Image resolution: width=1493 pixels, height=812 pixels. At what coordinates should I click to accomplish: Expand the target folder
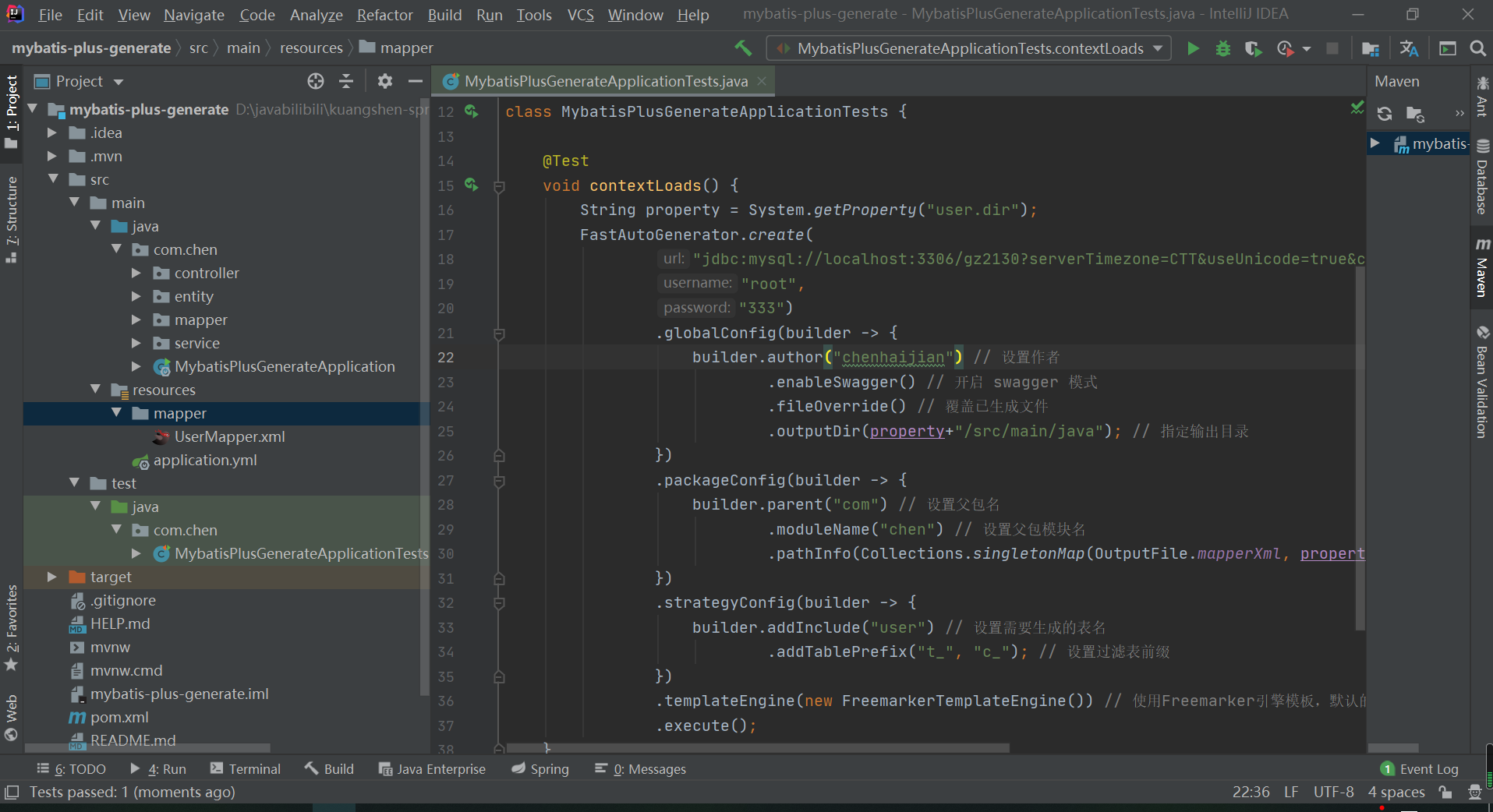[x=52, y=577]
